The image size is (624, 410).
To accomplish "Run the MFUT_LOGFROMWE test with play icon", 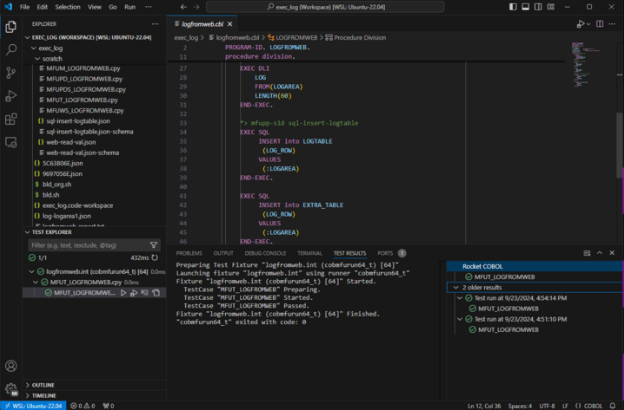I will (123, 293).
